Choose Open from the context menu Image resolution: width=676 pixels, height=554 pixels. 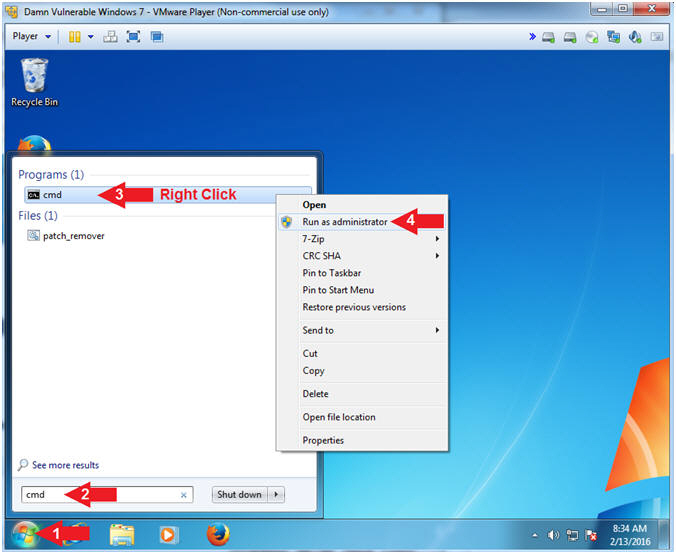(x=362, y=205)
